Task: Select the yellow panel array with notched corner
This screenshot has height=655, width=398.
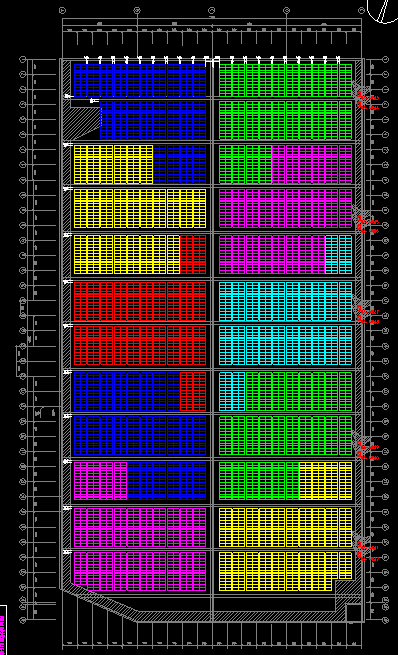Action: point(286,571)
